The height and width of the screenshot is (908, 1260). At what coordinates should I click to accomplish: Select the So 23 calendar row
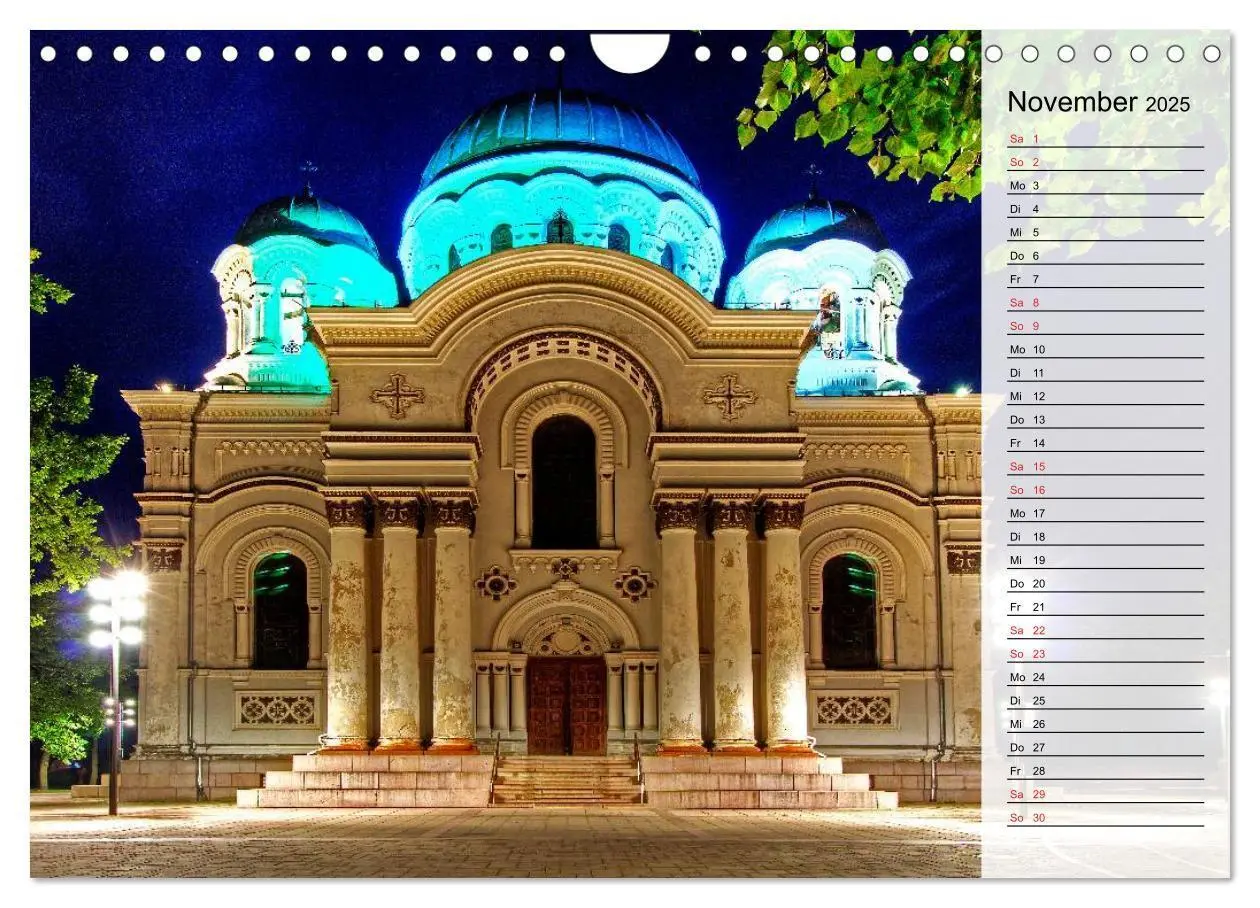(x=1105, y=654)
